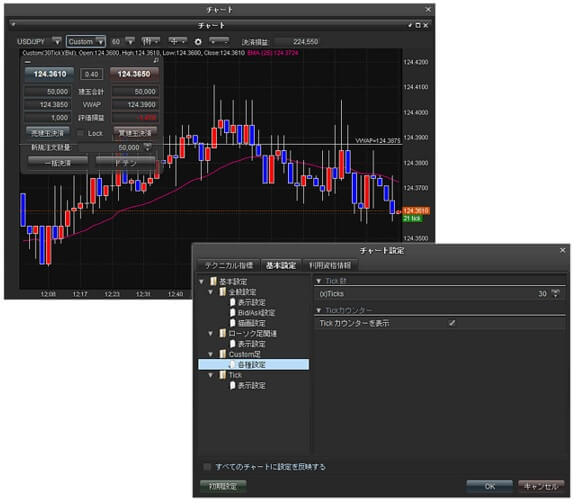The height and width of the screenshot is (504, 576).
Task: Click the 新規注文数量 quantity field
Action: (110, 147)
